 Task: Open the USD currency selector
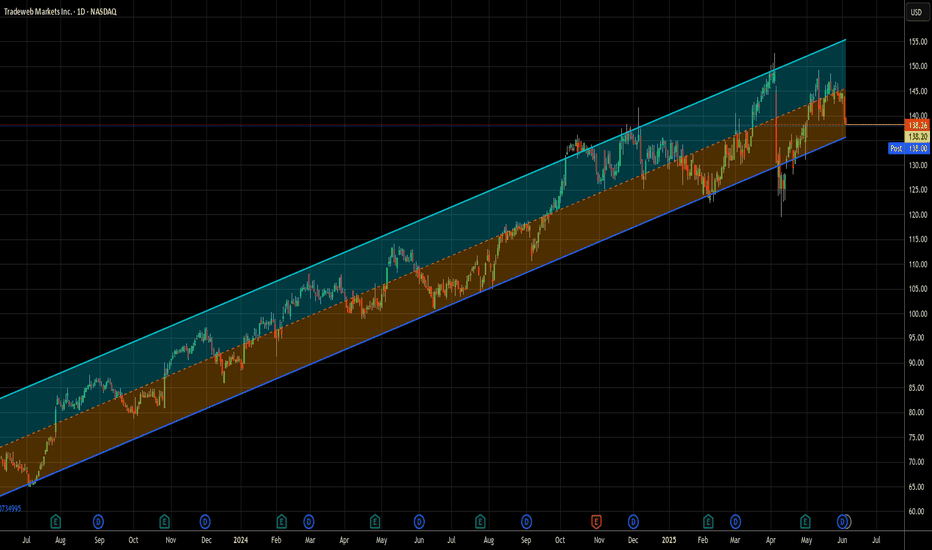[x=917, y=12]
